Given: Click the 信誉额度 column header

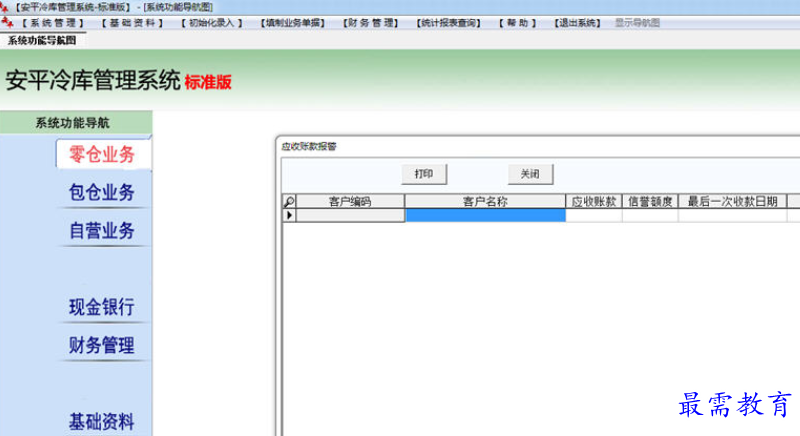Looking at the screenshot, I should (x=650, y=201).
